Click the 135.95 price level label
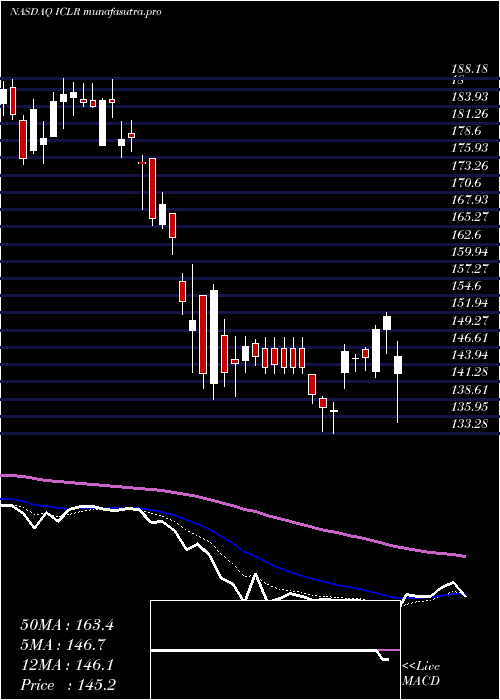 pyautogui.click(x=470, y=407)
